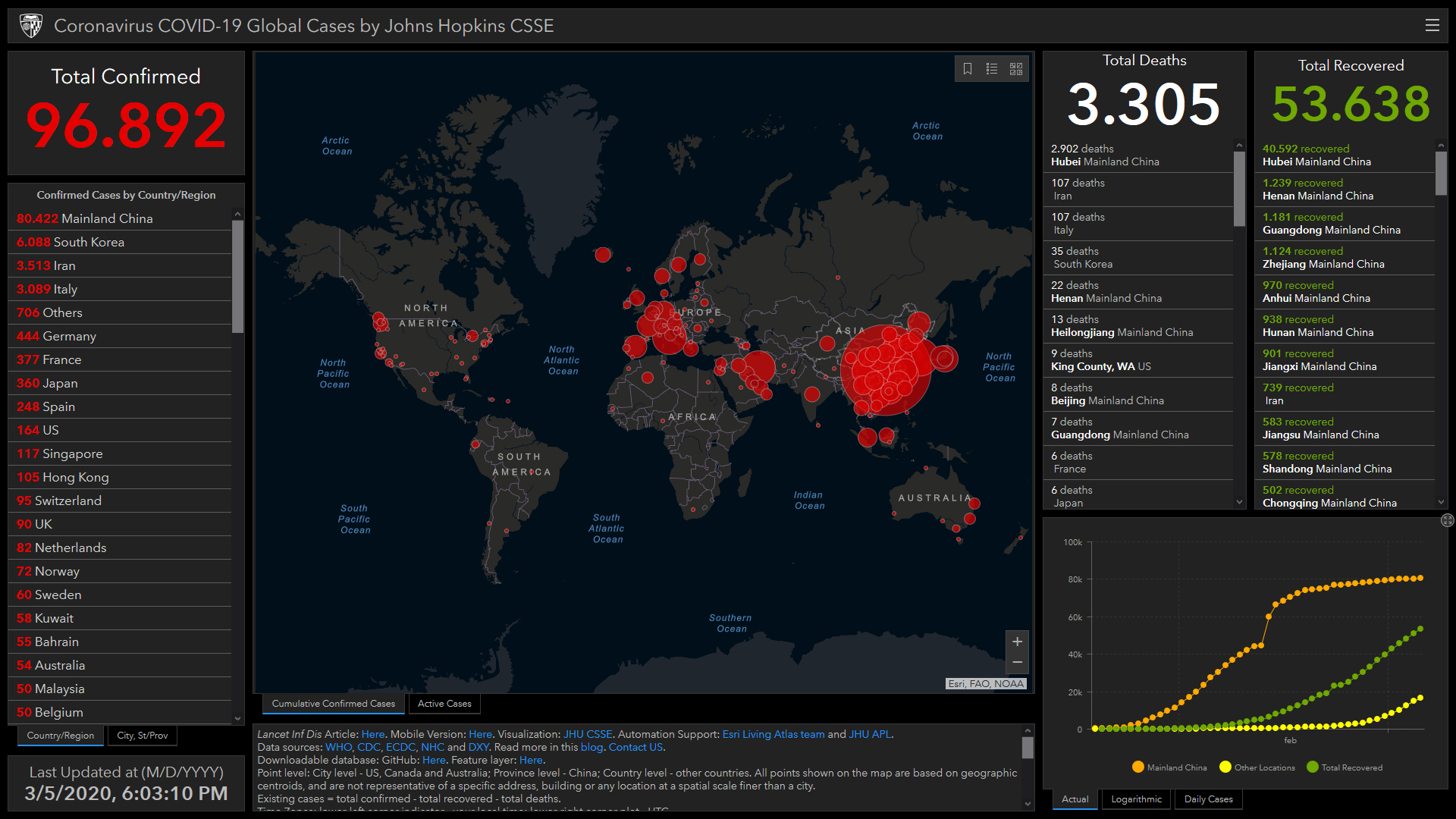This screenshot has width=1456, height=819.
Task: Select France with 377 confirmed cases
Action: pos(120,359)
